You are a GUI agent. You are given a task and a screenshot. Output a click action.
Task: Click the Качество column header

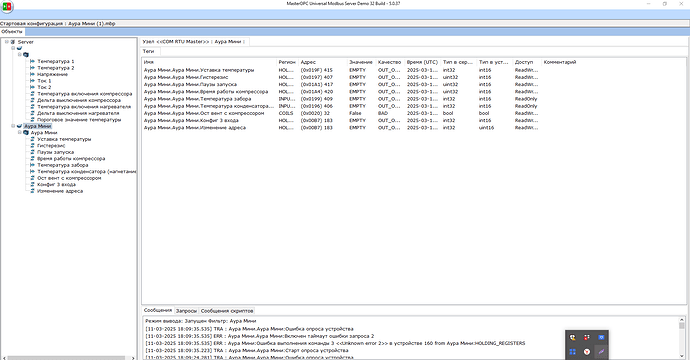(390, 62)
